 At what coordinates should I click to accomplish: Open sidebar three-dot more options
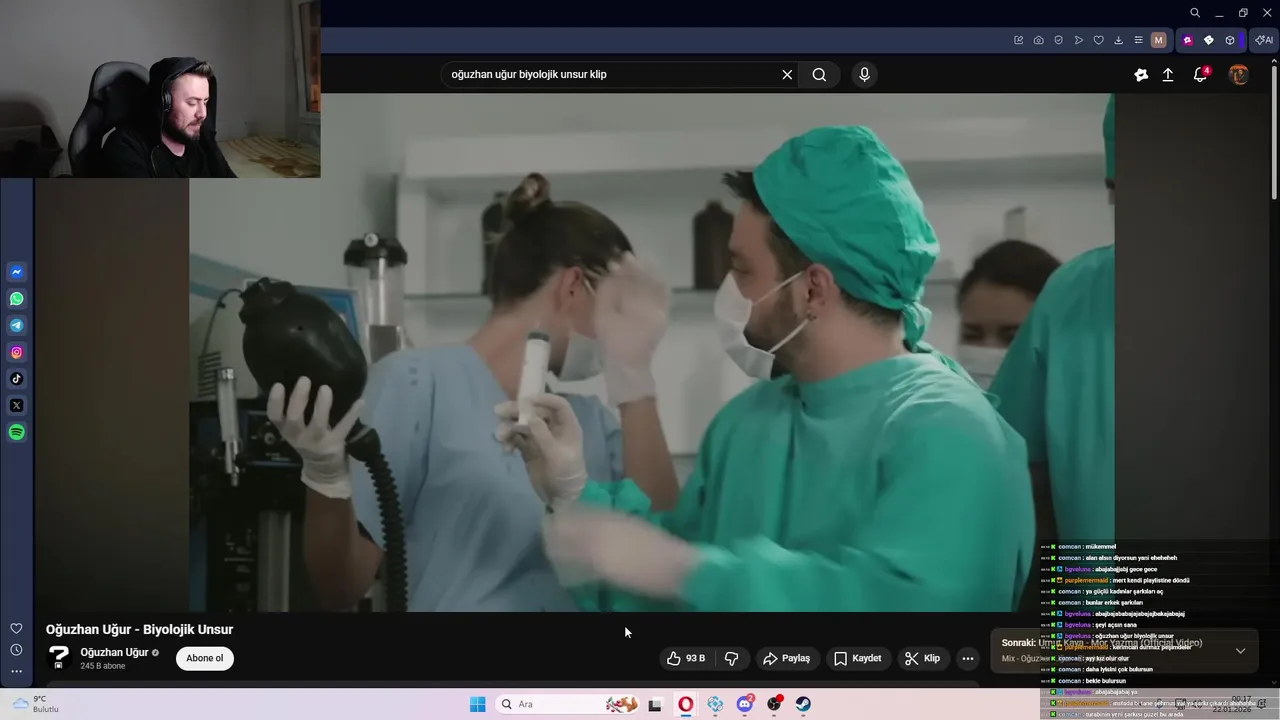(16, 672)
